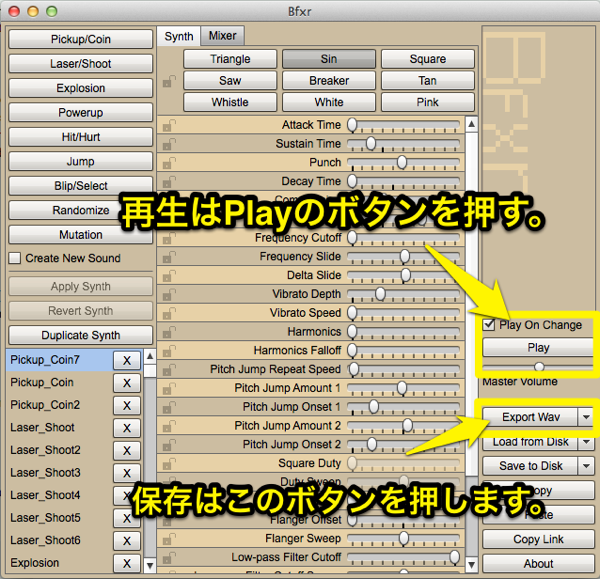Click the Explosion preset button
600x579 pixels.
[81, 88]
